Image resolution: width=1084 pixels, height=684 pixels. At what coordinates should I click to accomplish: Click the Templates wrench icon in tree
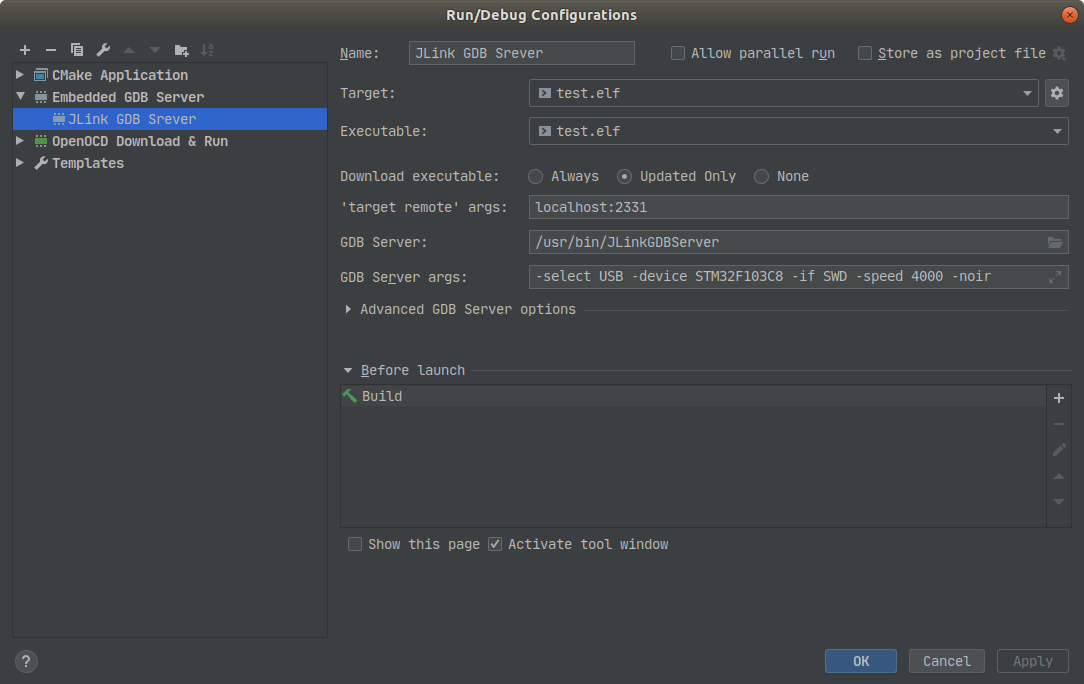click(41, 163)
